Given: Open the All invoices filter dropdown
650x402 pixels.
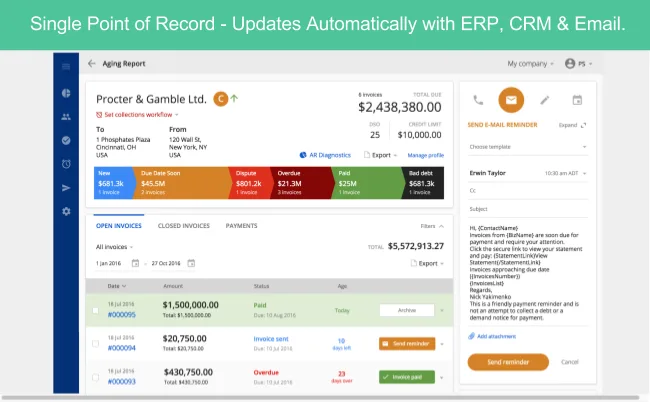Looking at the screenshot, I should tap(114, 247).
